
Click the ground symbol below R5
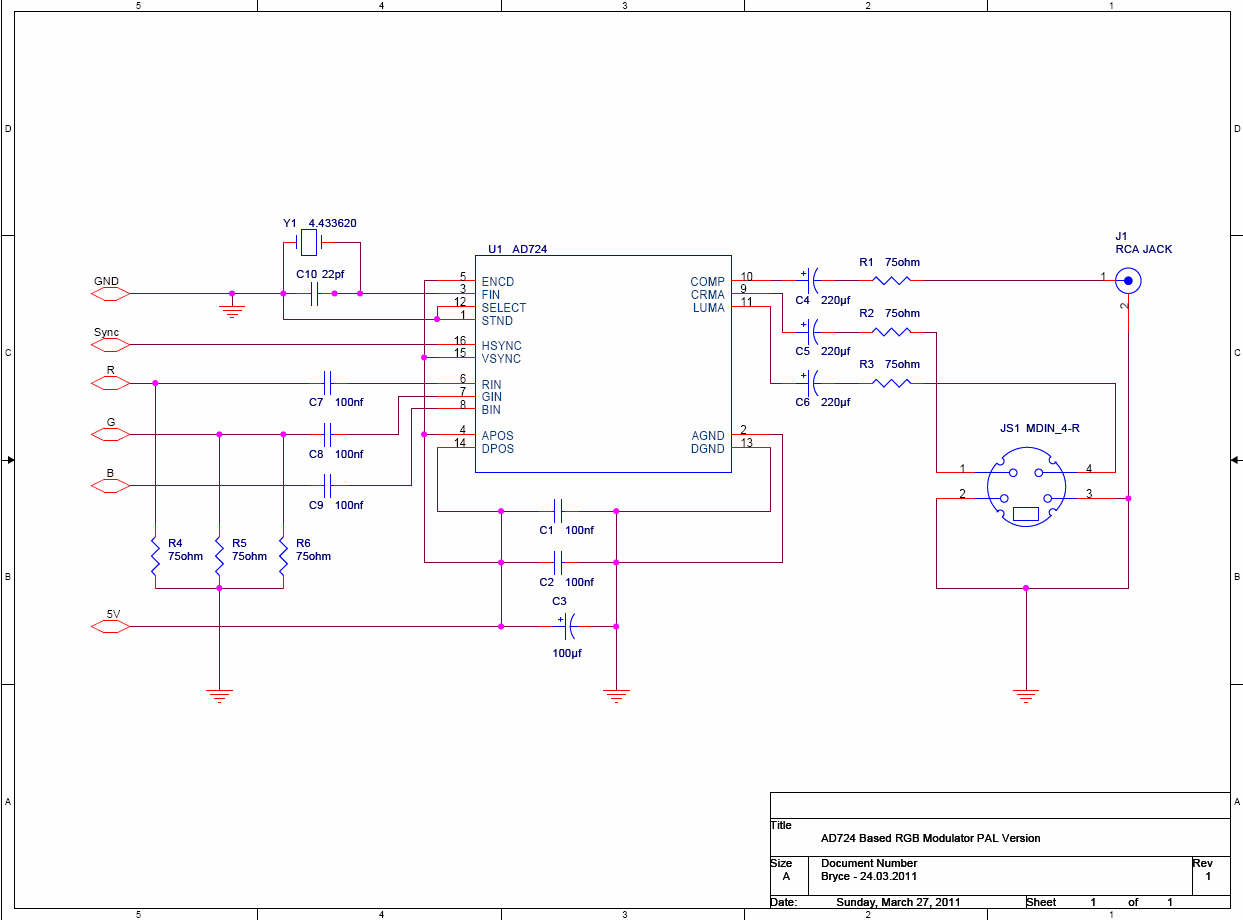[x=219, y=696]
